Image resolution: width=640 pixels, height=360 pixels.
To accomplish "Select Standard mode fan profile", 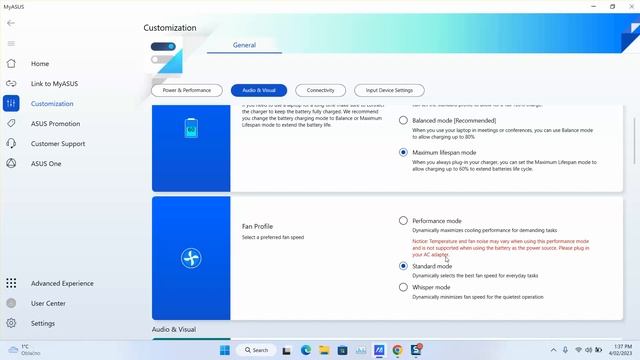I will 403,266.
